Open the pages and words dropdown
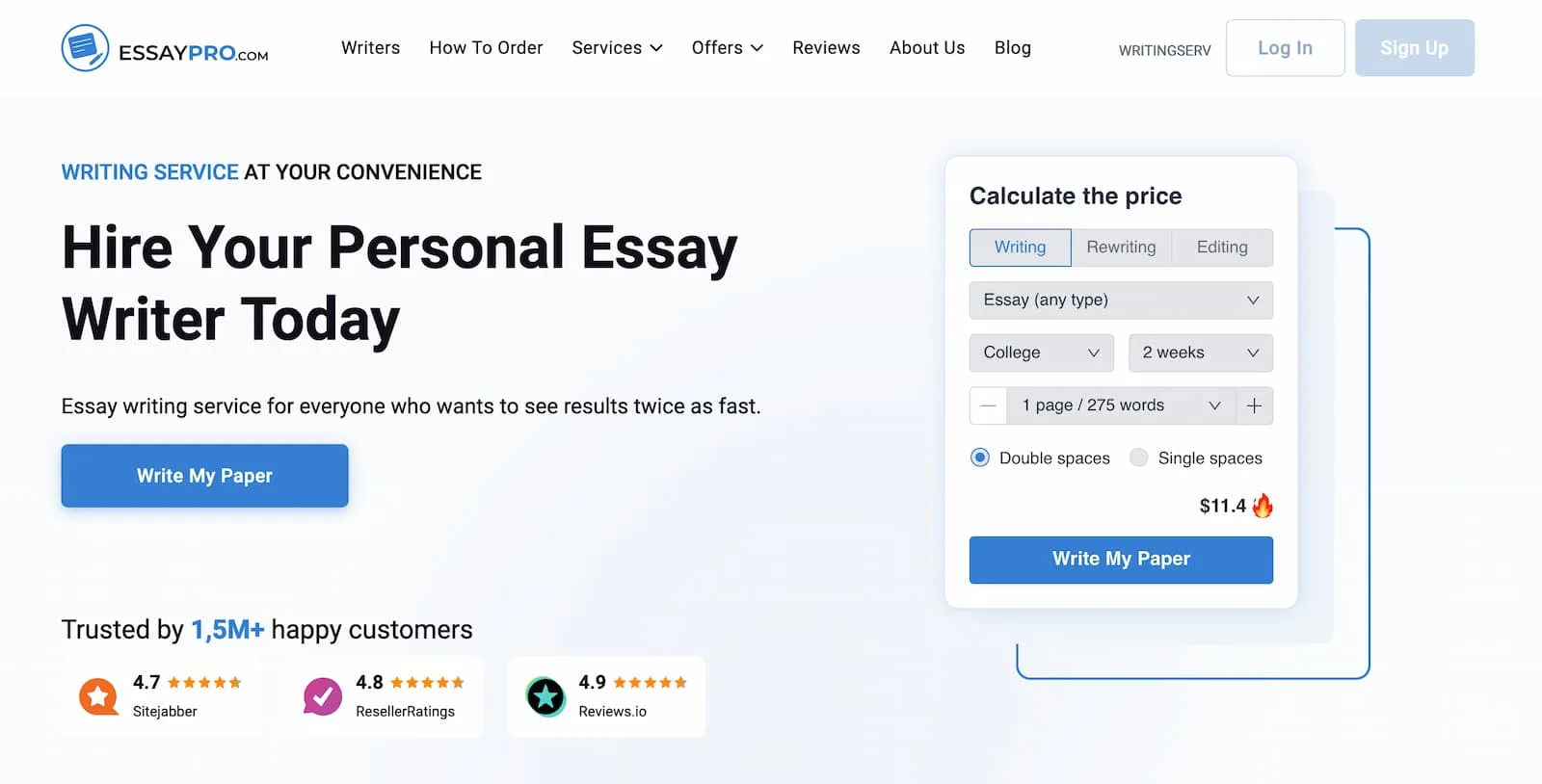This screenshot has width=1542, height=784. click(x=1121, y=406)
